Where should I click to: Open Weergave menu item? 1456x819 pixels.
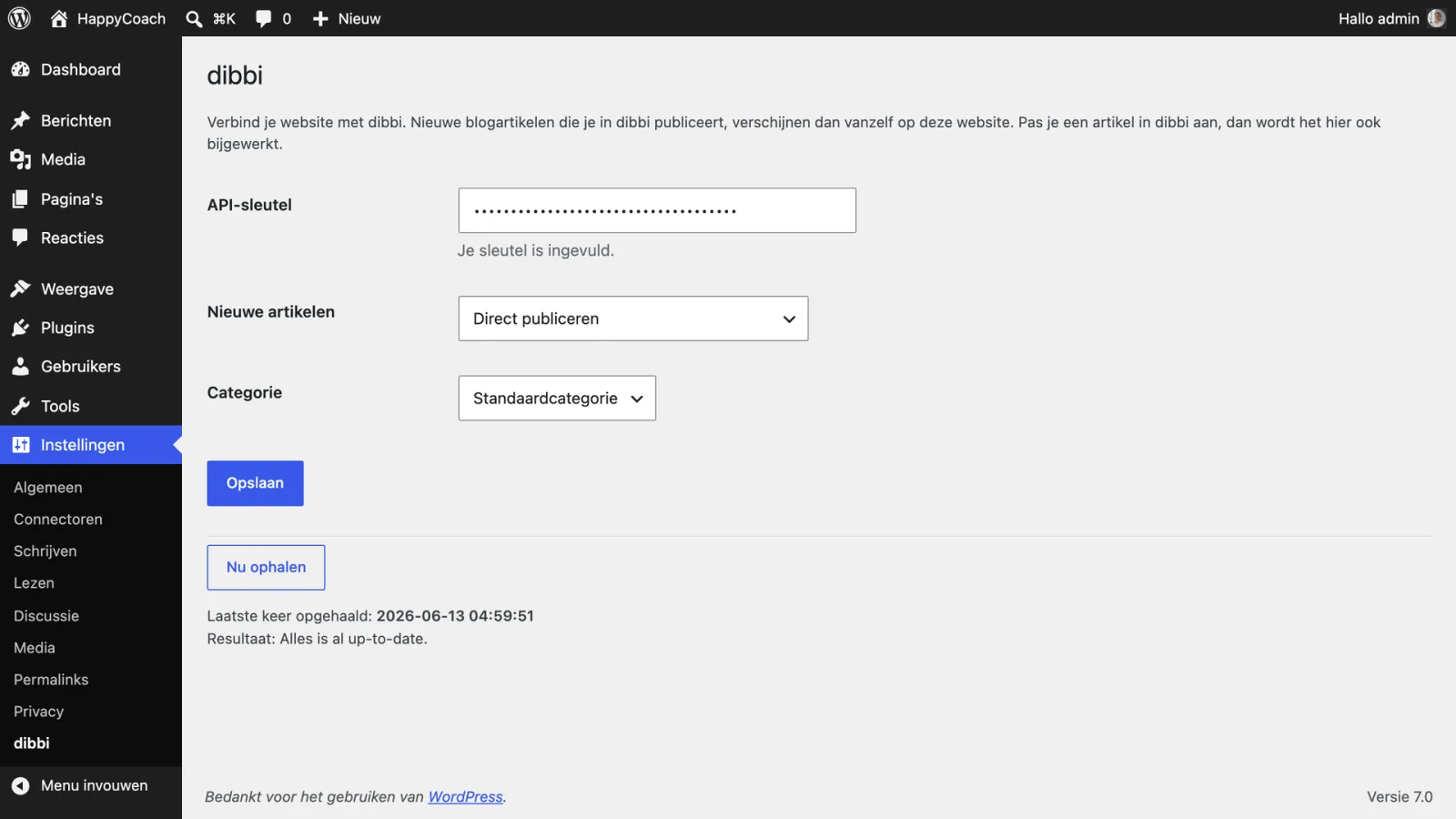click(91, 288)
